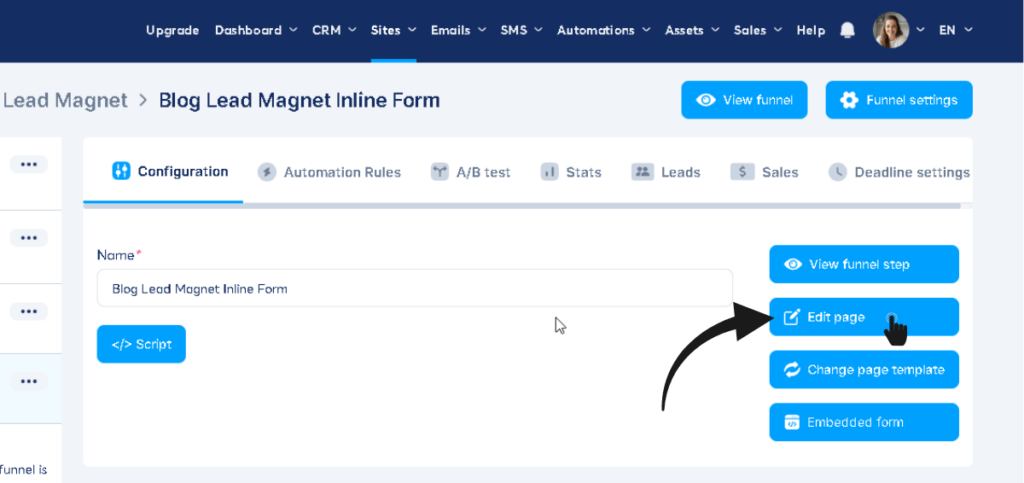Expand the Automations menu

tap(603, 31)
